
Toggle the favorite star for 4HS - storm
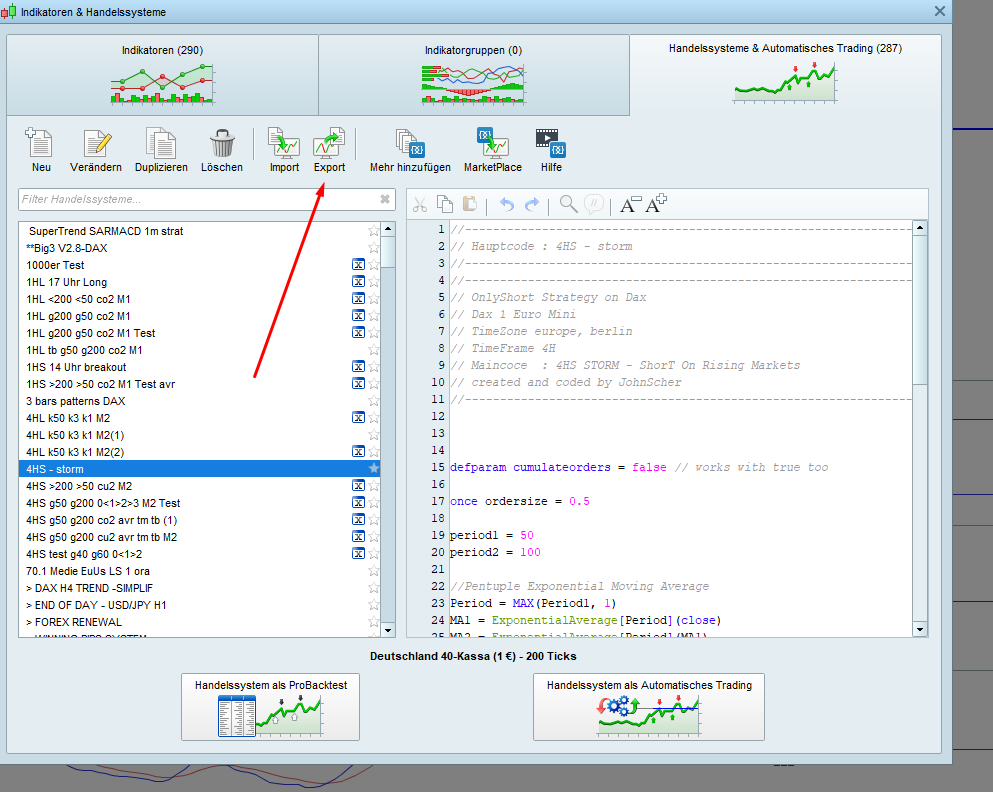(374, 469)
